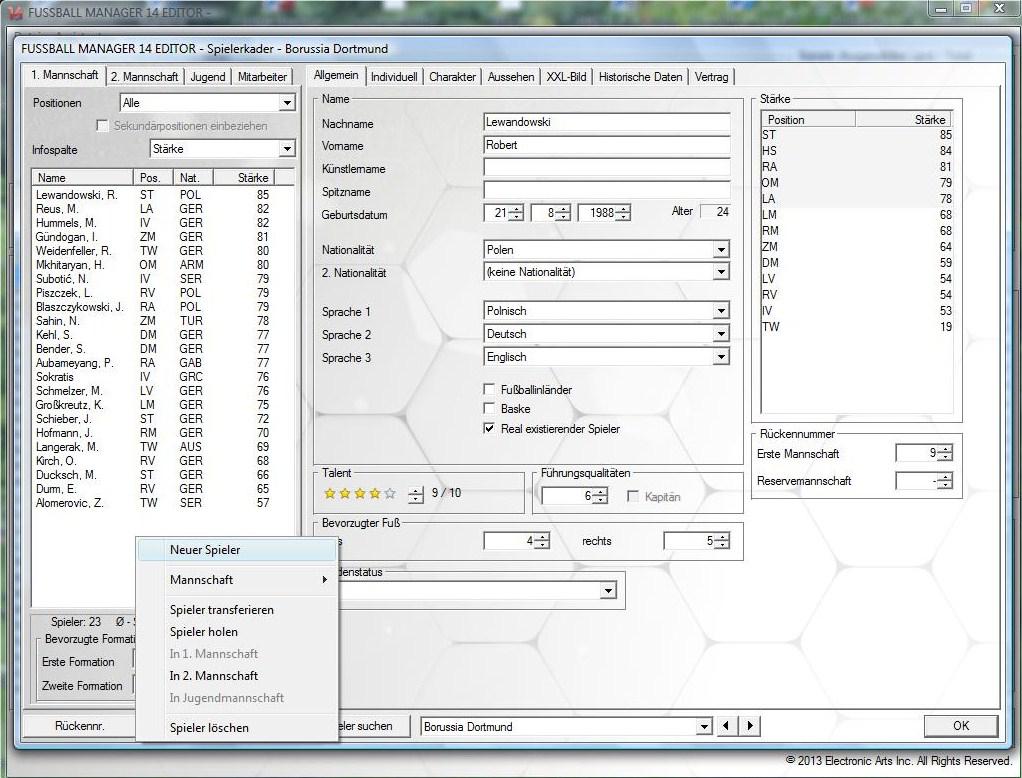Screen dimensions: 1022x778
Task: Toggle the Fußballinländer checkbox
Action: [489, 389]
